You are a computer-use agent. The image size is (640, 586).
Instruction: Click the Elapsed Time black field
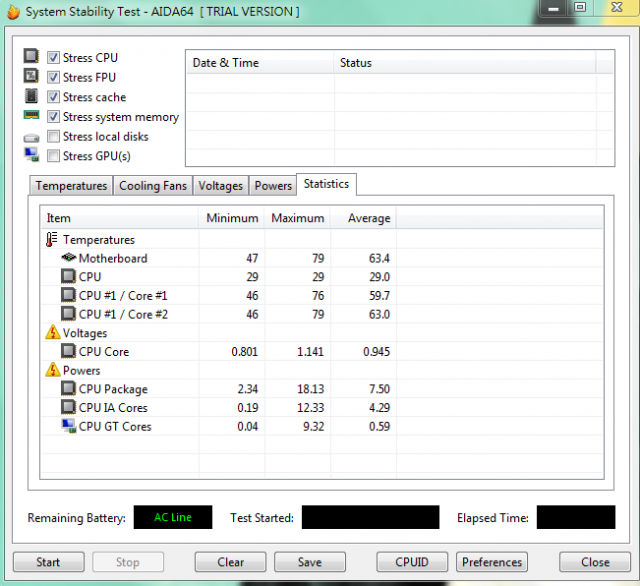(x=576, y=517)
